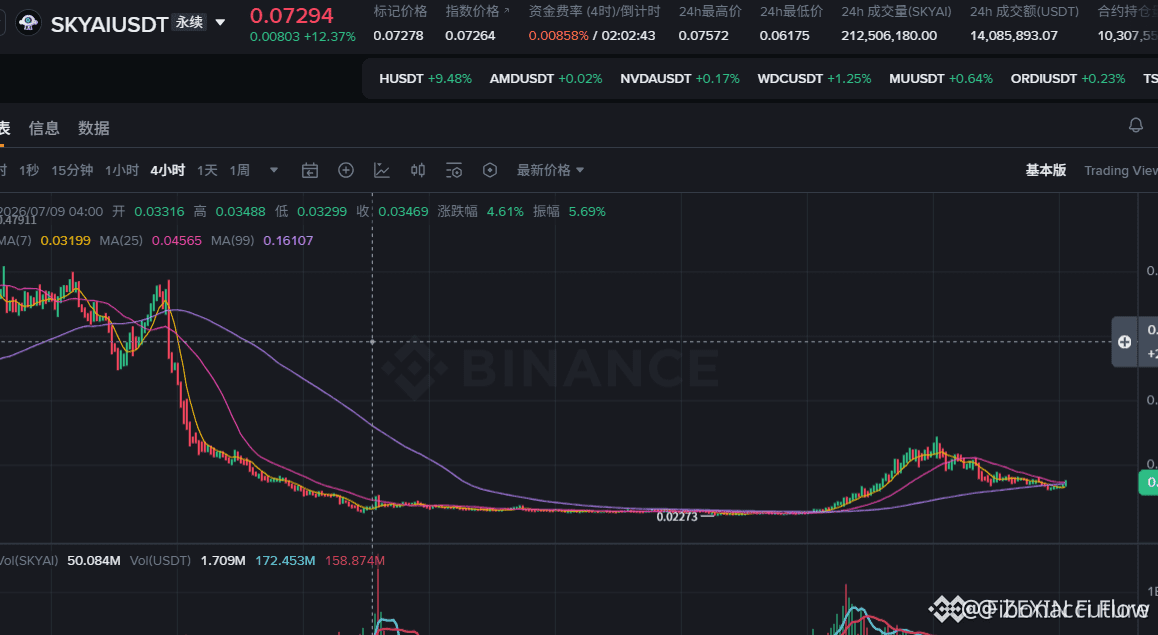Click the 24h low value 0.06175

click(x=784, y=35)
